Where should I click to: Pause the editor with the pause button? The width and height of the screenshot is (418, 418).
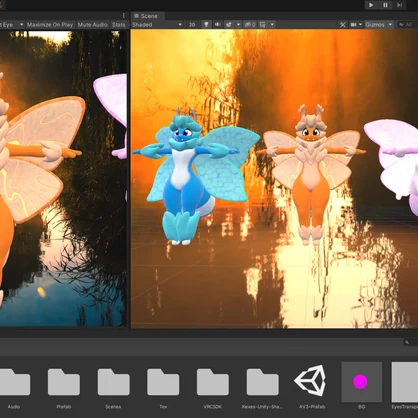point(385,5)
